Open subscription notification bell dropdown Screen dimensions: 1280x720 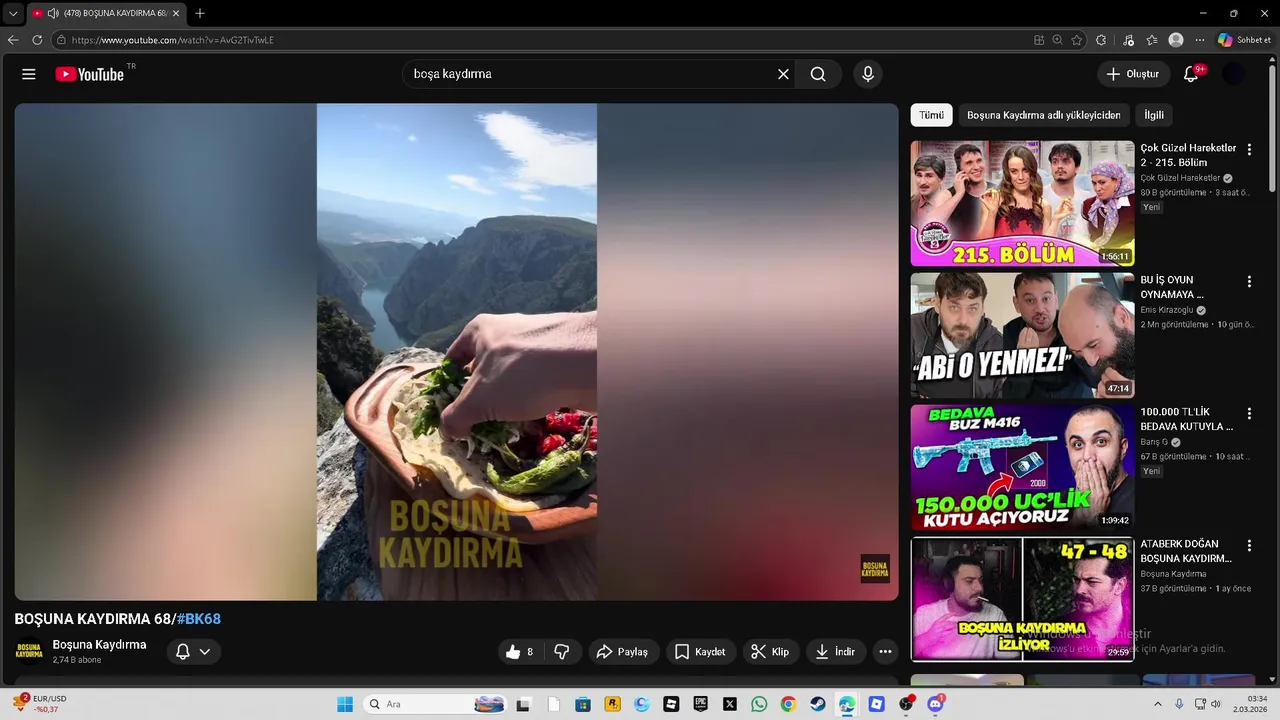(193, 652)
